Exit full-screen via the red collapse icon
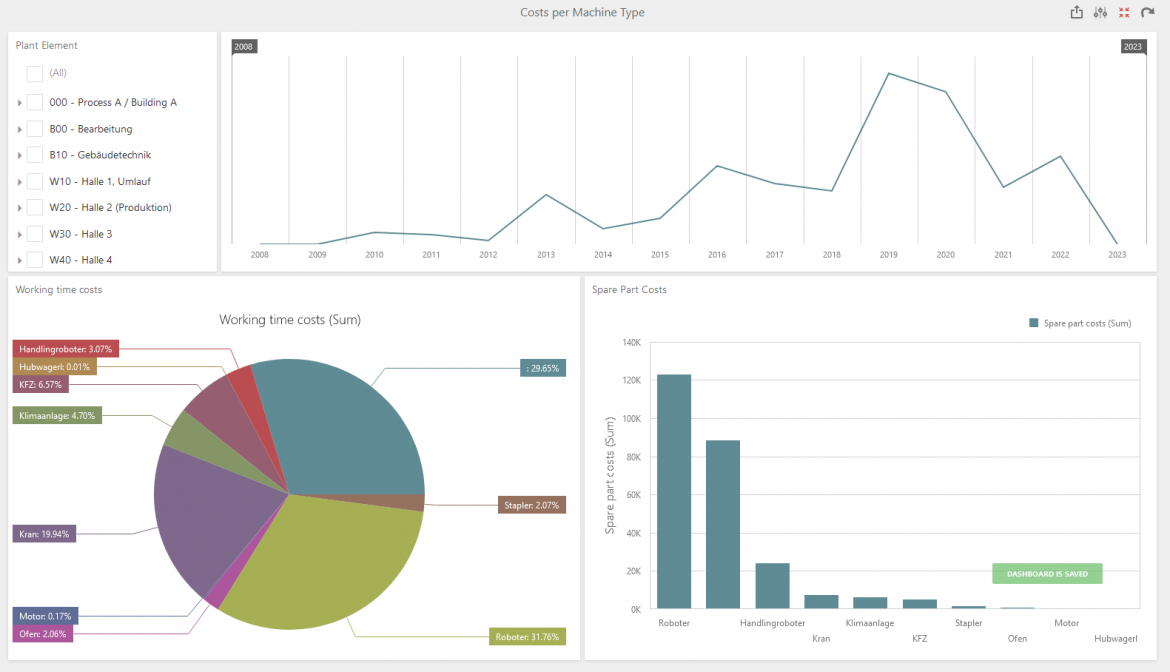Screen dimensions: 1170x672 pyautogui.click(x=1124, y=12)
